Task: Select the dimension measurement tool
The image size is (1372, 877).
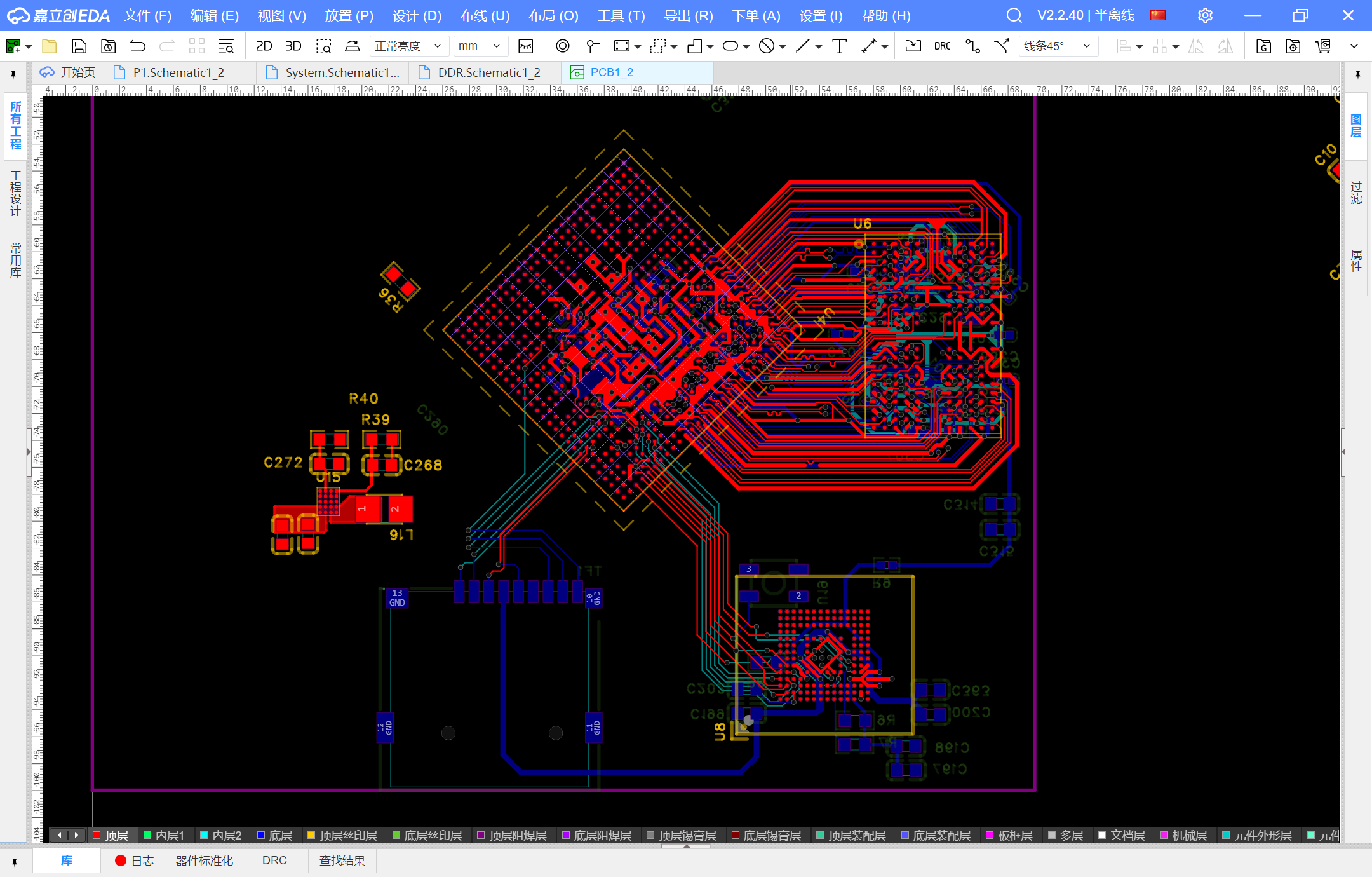Action: 868,46
